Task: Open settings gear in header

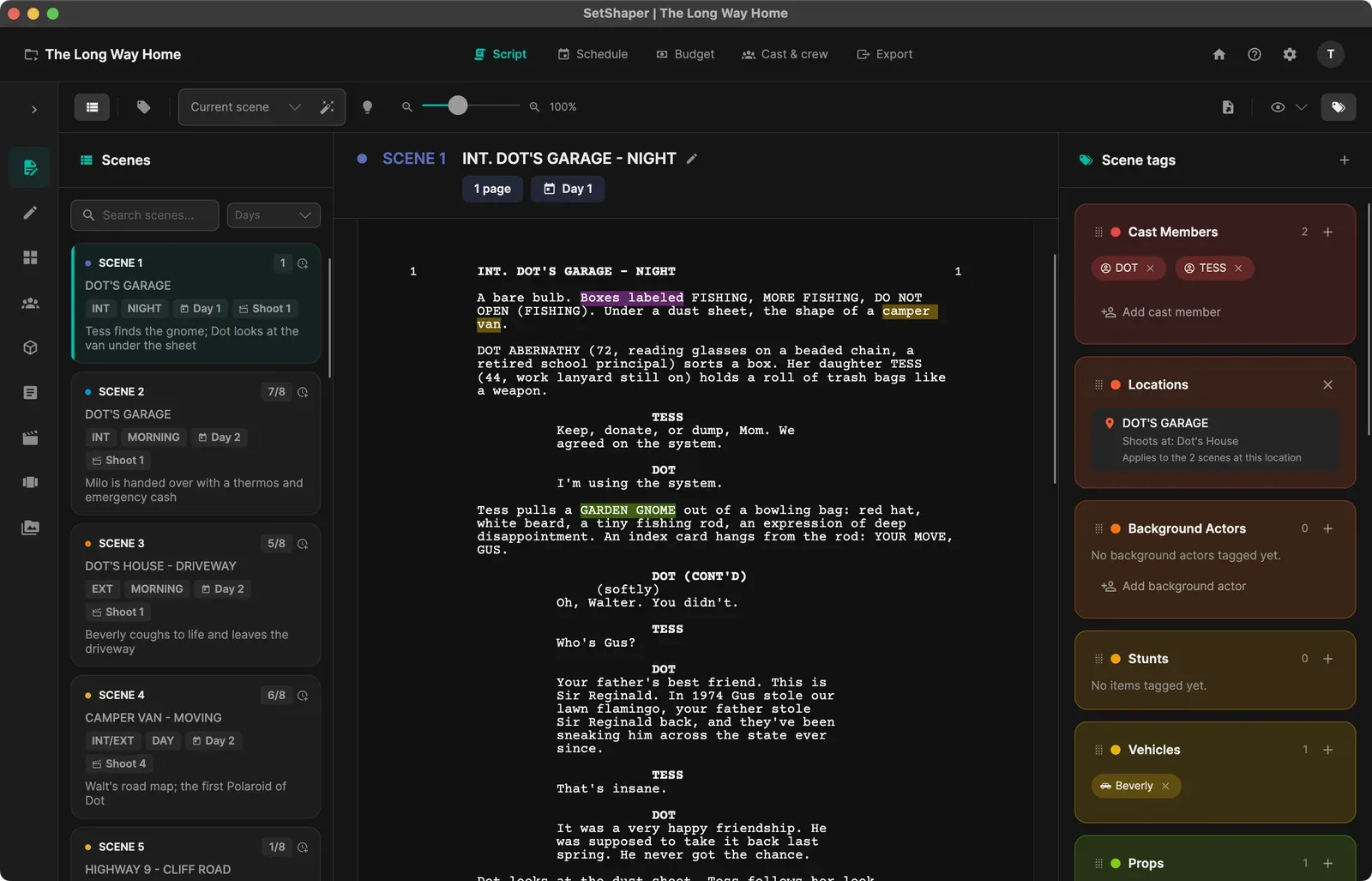Action: [x=1289, y=54]
